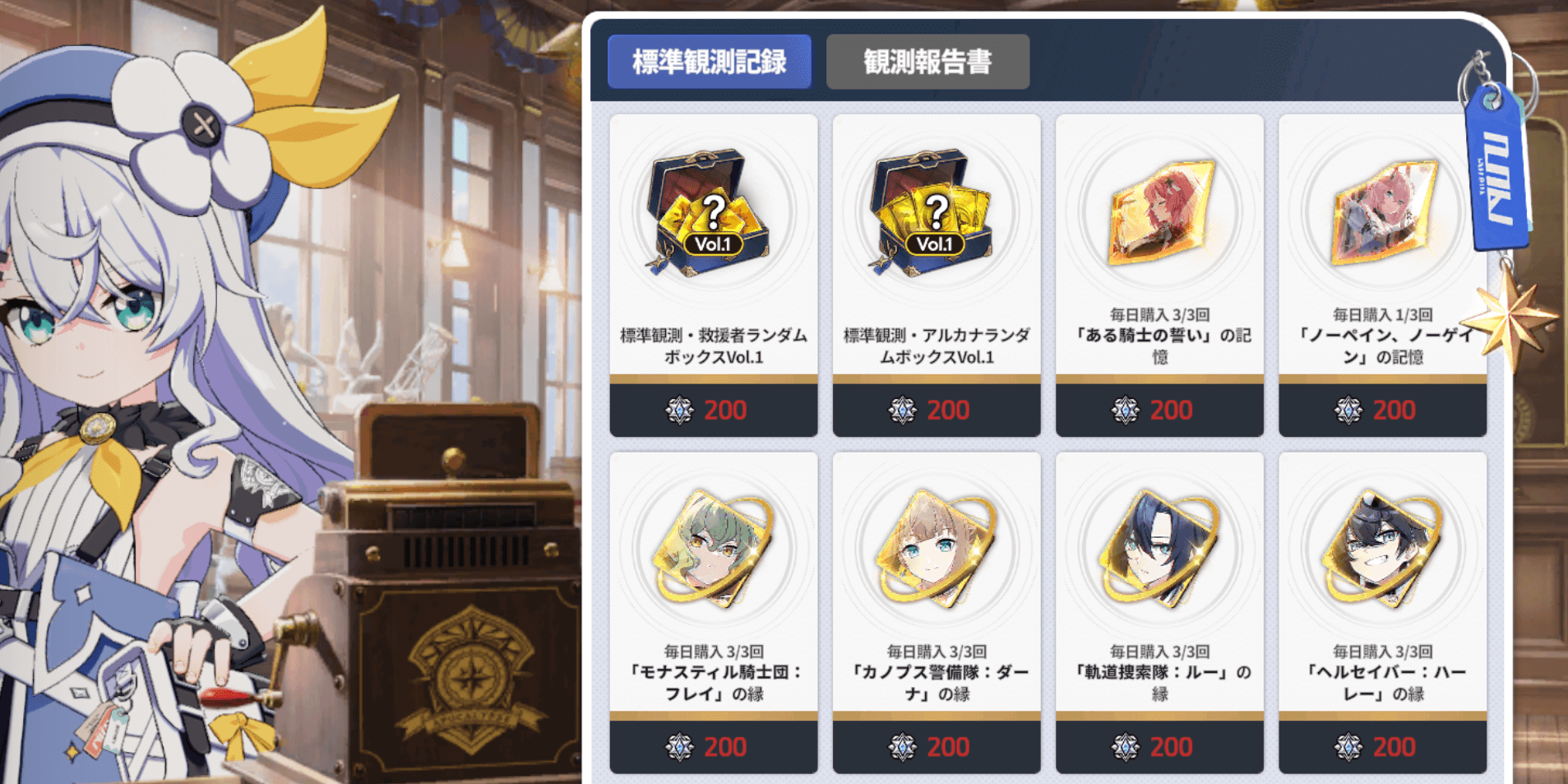
Task: Choose the 「ある騎士の誓い」memory card icon
Action: 1160,212
